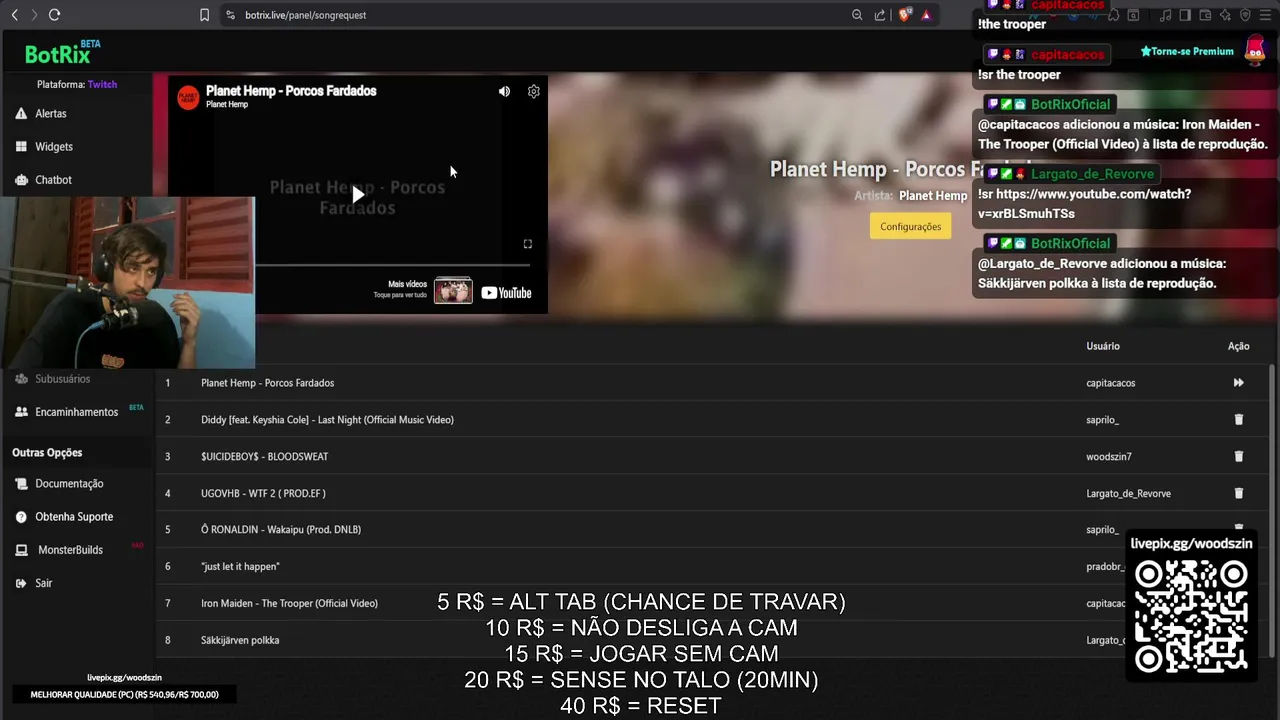Click the share icon in address bar
1280x720 pixels.
tap(880, 15)
